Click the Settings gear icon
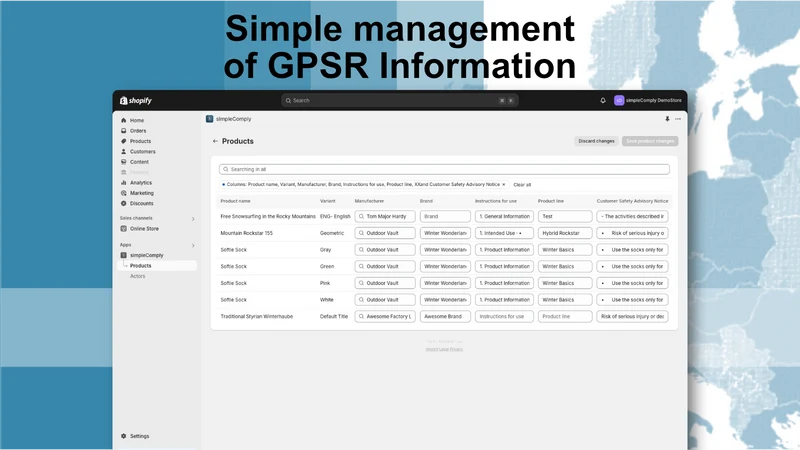 pos(123,436)
